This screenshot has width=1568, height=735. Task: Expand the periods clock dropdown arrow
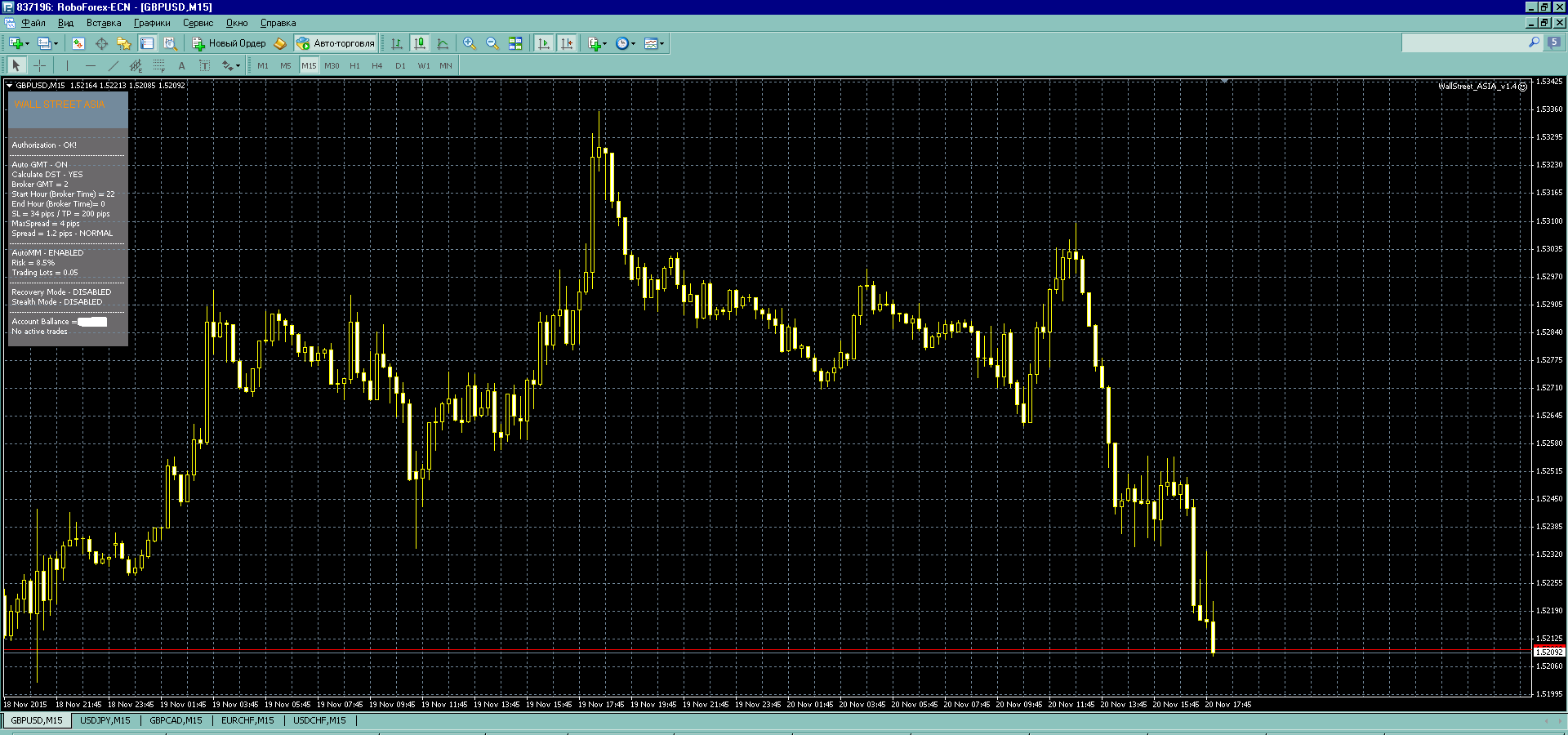click(634, 44)
